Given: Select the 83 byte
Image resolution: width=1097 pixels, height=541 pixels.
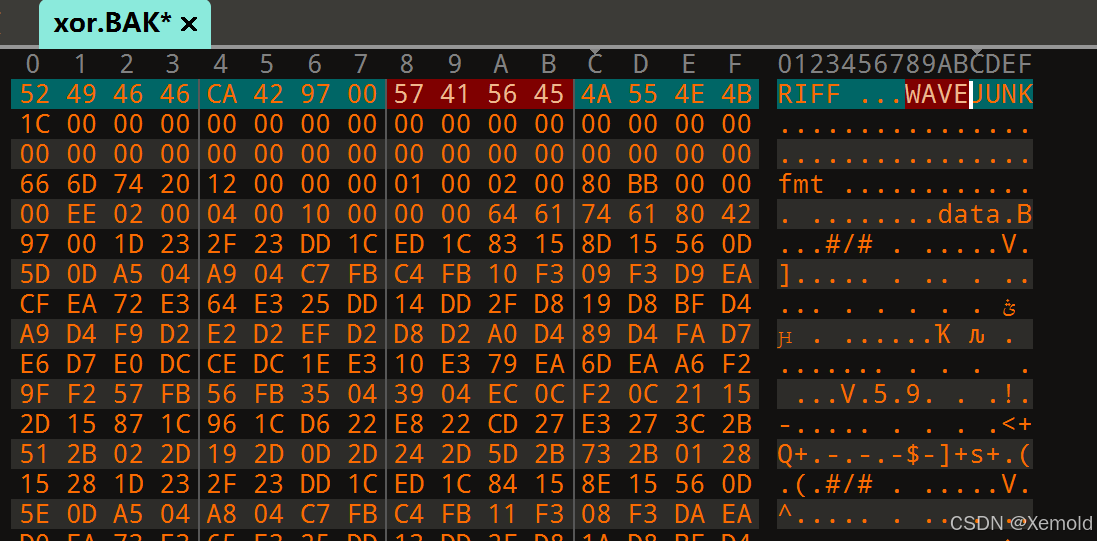Looking at the screenshot, I should pyautogui.click(x=502, y=244).
